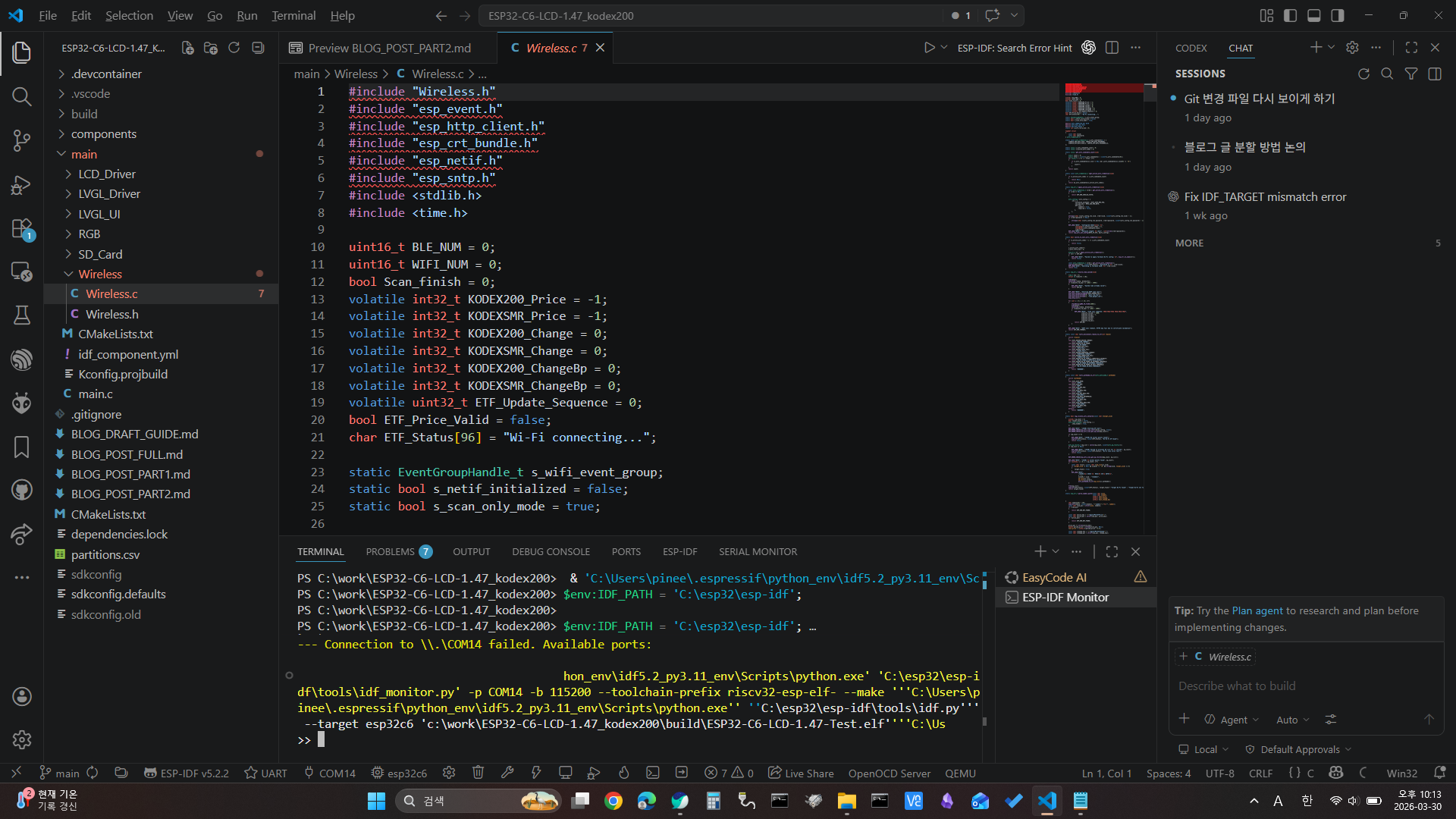Screen dimensions: 1456x819
Task: Refresh the chat sessions list
Action: pyautogui.click(x=1363, y=74)
